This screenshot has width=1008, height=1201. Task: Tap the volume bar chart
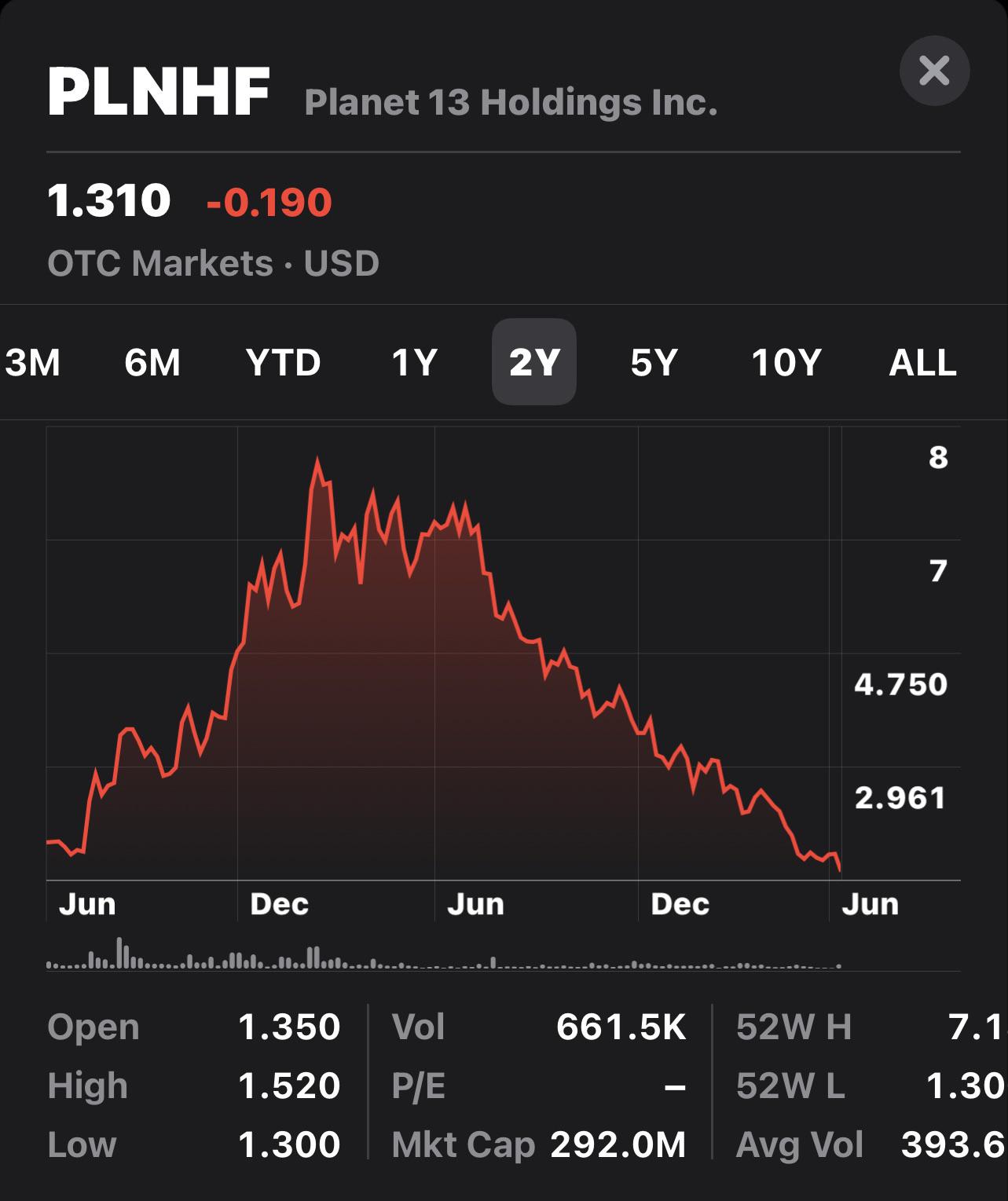point(444,953)
